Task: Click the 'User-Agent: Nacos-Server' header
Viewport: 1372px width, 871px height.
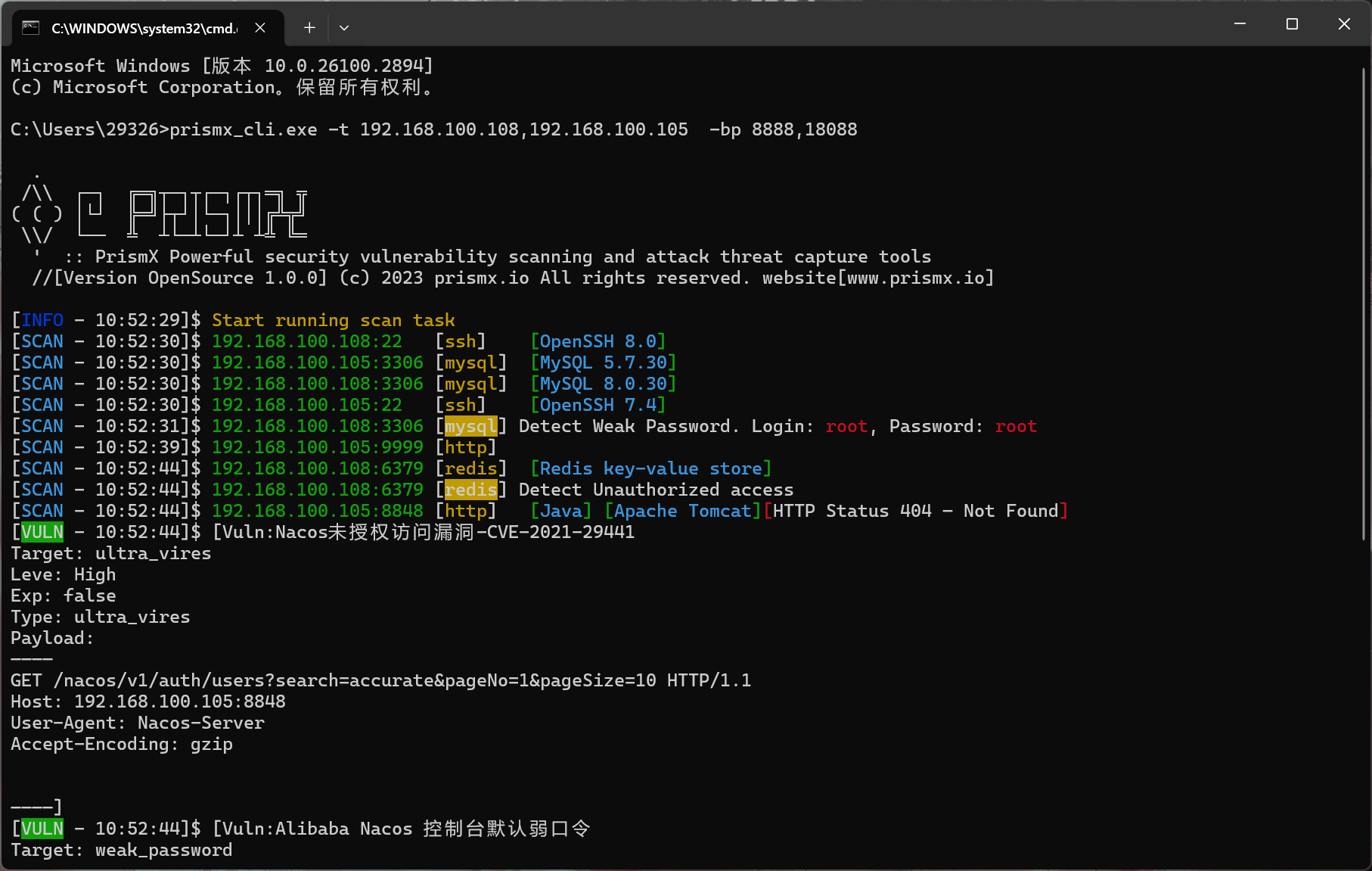Action: pyautogui.click(x=138, y=723)
